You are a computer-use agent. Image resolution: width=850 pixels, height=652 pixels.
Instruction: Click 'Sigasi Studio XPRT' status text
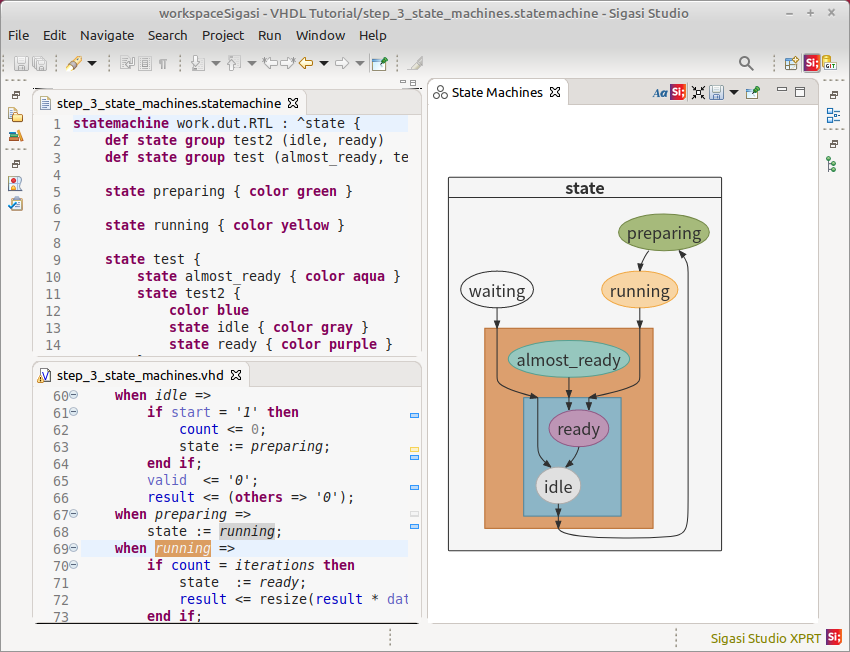[765, 638]
